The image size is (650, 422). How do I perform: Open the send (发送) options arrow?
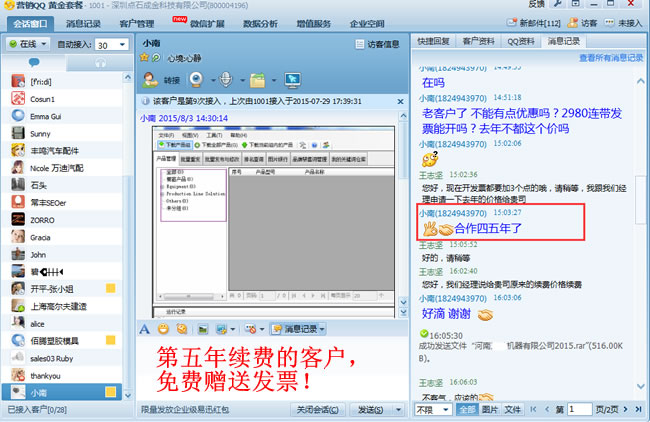click(398, 410)
